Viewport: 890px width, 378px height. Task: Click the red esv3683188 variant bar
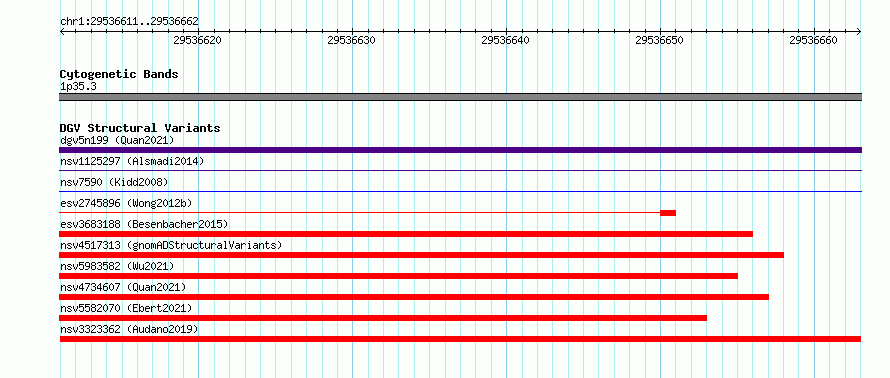(406, 234)
